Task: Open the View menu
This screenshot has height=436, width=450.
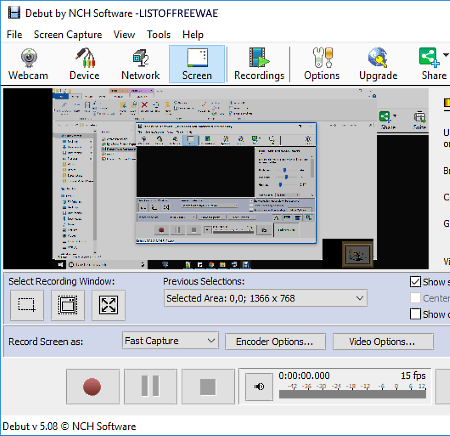Action: coord(124,35)
